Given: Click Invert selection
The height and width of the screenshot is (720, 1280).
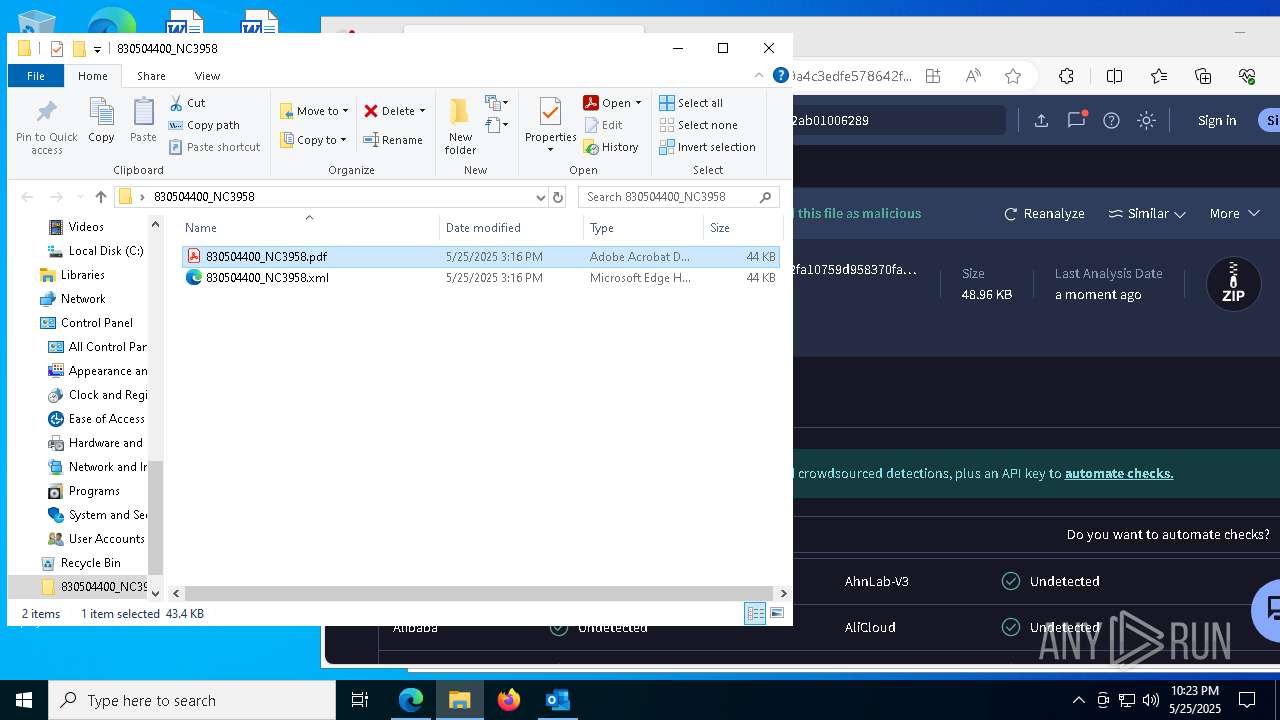Looking at the screenshot, I should (x=707, y=147).
